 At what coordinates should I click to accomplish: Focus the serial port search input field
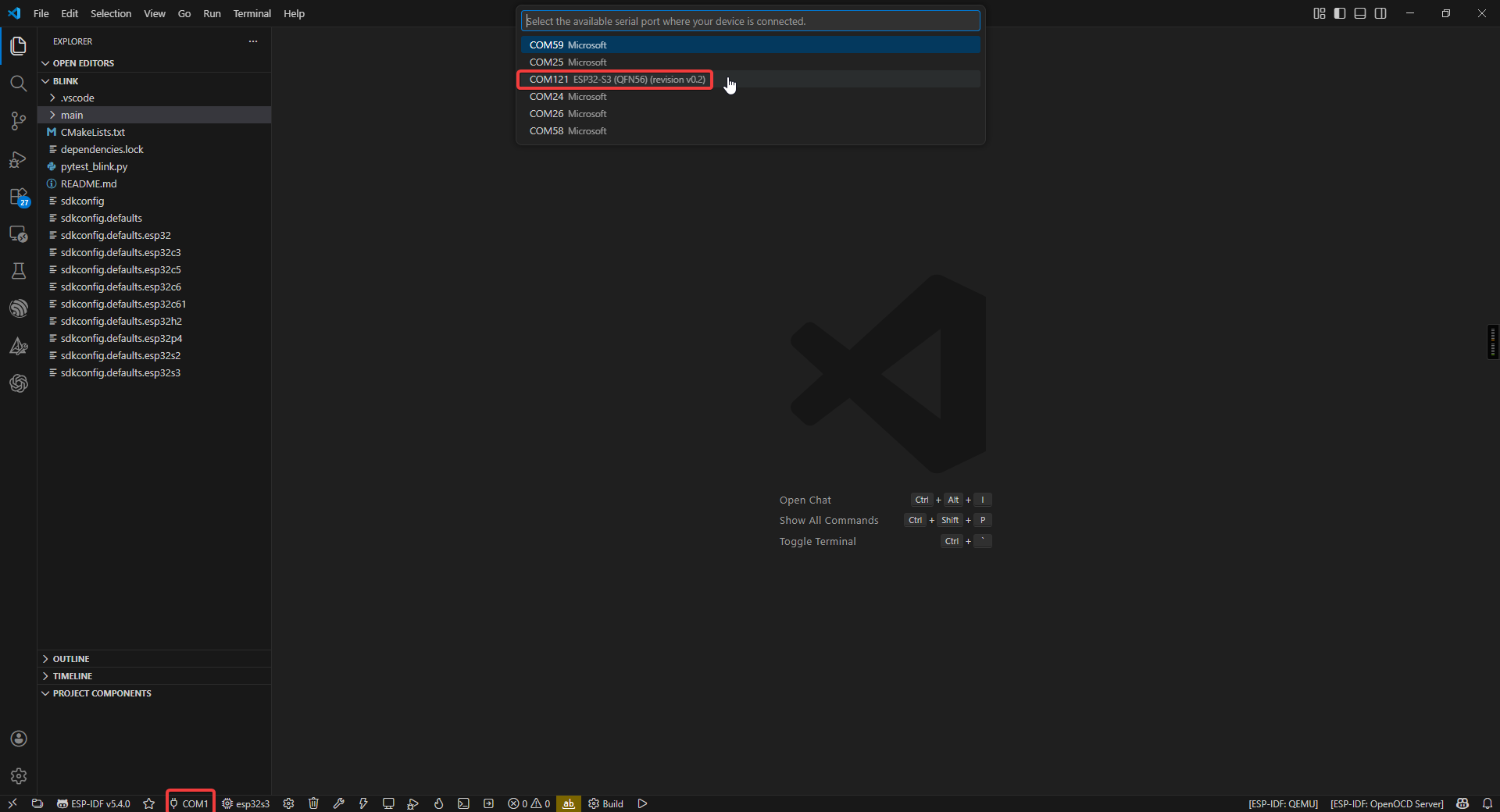[x=750, y=21]
